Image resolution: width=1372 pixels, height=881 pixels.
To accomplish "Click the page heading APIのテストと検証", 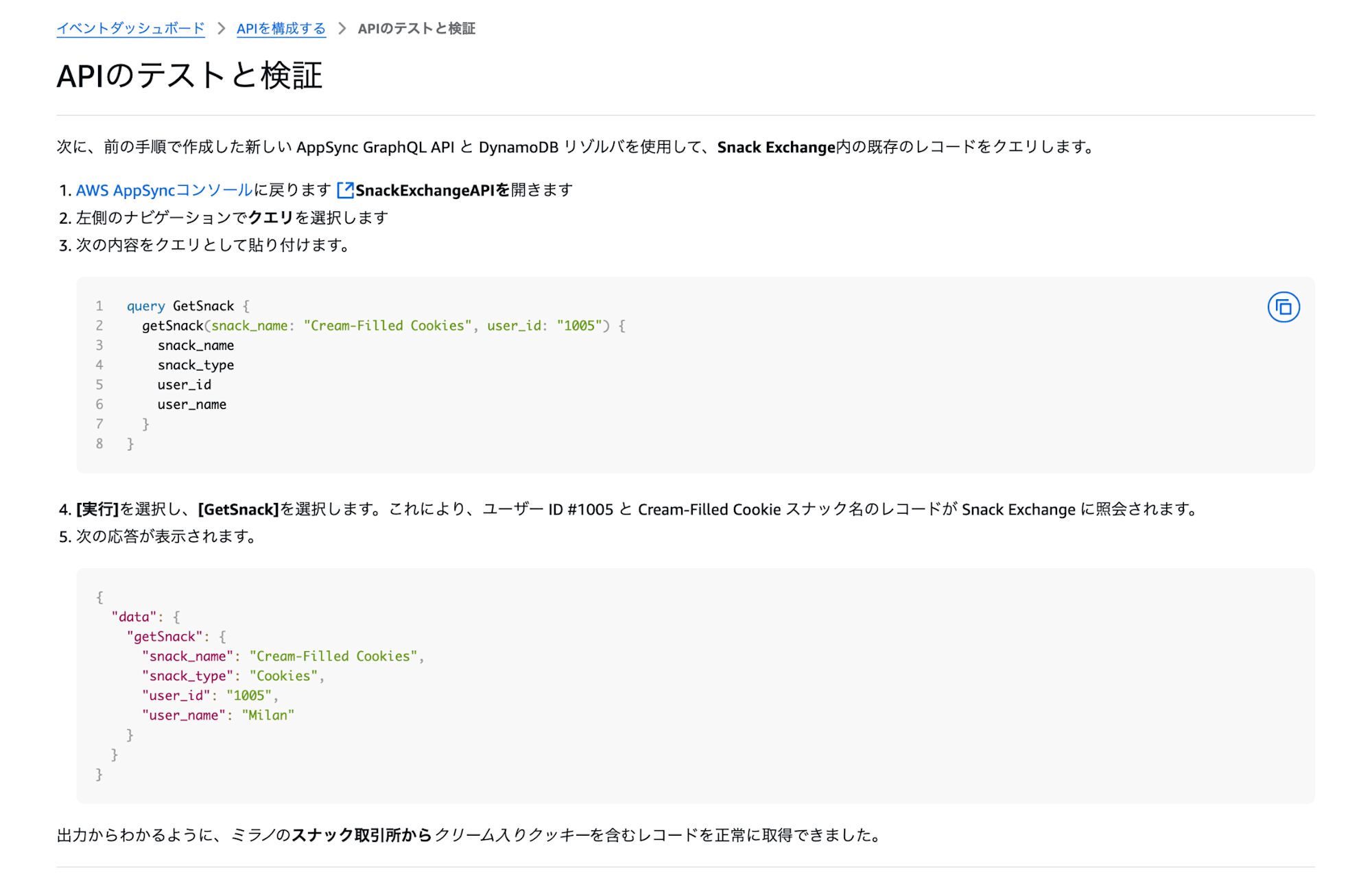I will [x=189, y=75].
